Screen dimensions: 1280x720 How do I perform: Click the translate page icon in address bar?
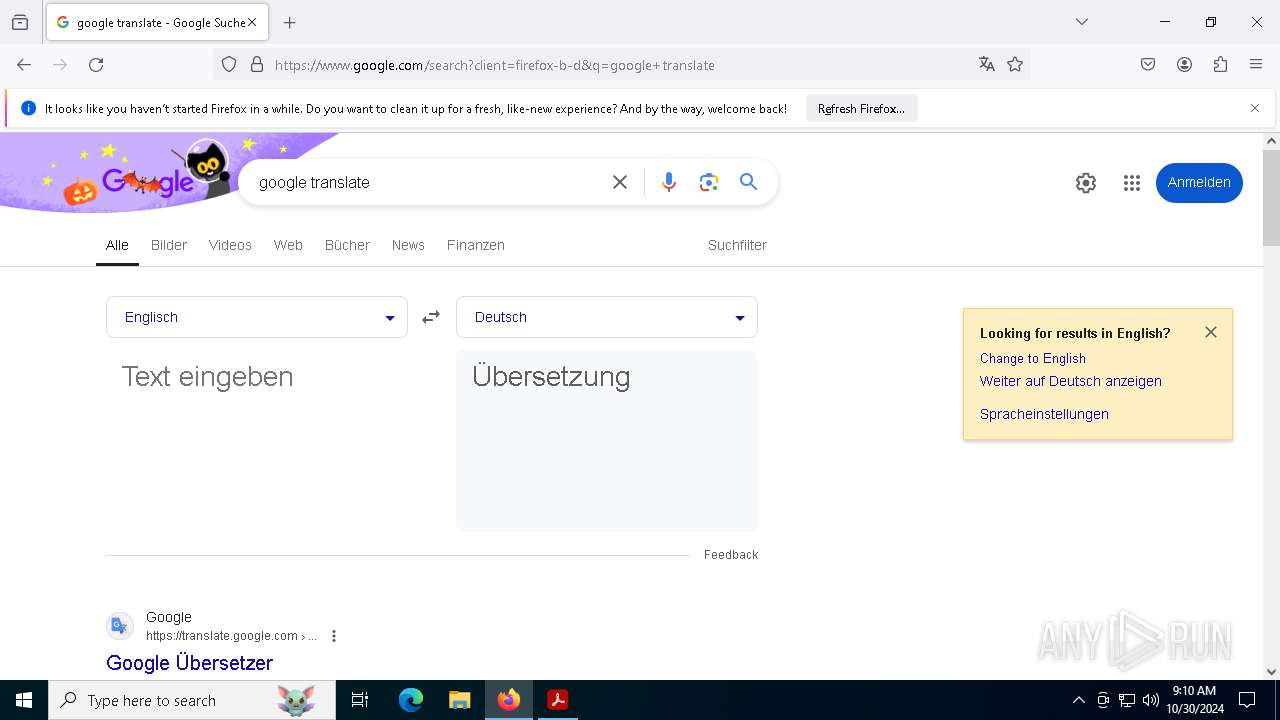click(x=987, y=65)
